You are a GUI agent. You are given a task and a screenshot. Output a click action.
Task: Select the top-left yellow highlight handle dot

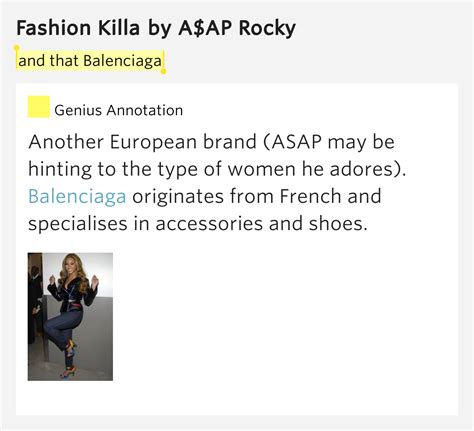(16, 48)
